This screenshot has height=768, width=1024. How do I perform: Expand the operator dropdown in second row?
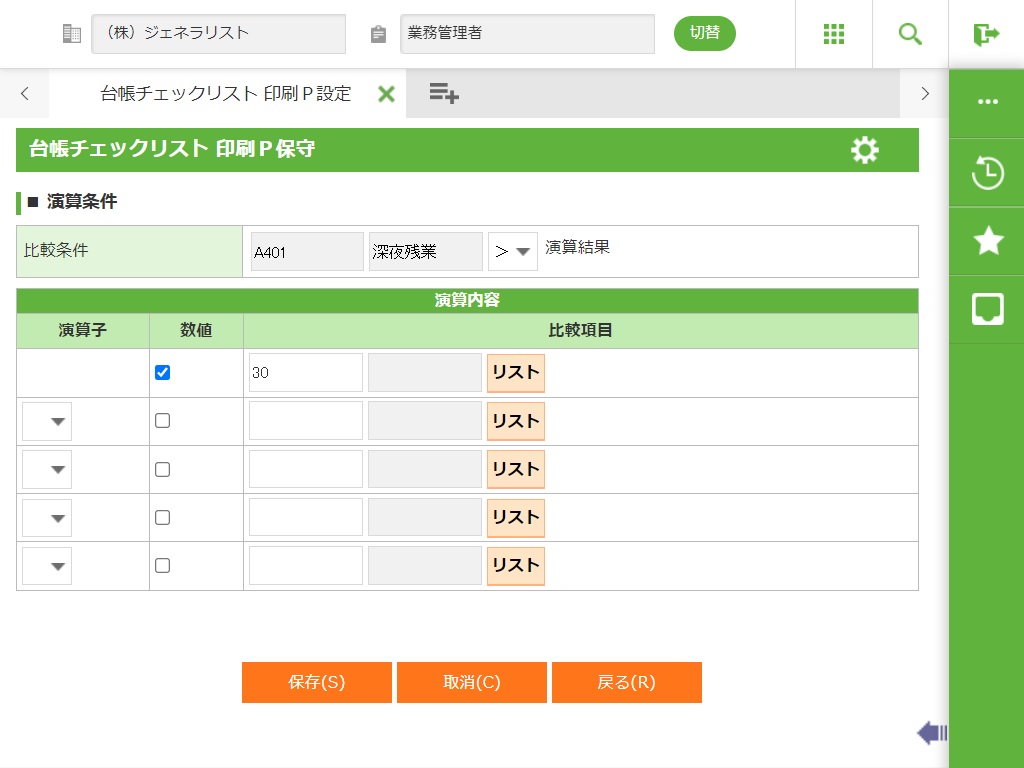[47, 422]
